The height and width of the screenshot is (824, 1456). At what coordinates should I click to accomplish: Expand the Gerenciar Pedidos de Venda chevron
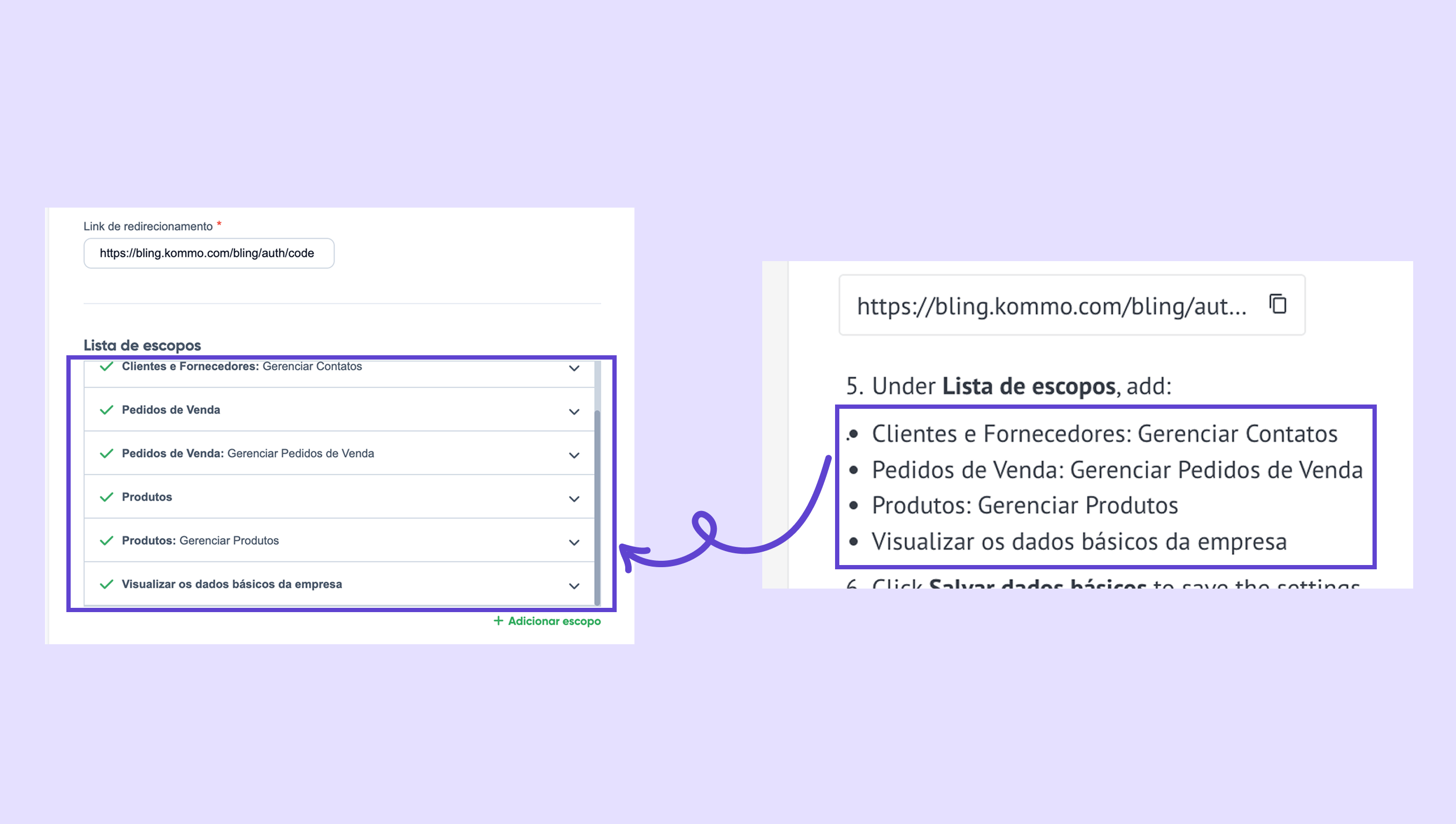click(x=574, y=455)
